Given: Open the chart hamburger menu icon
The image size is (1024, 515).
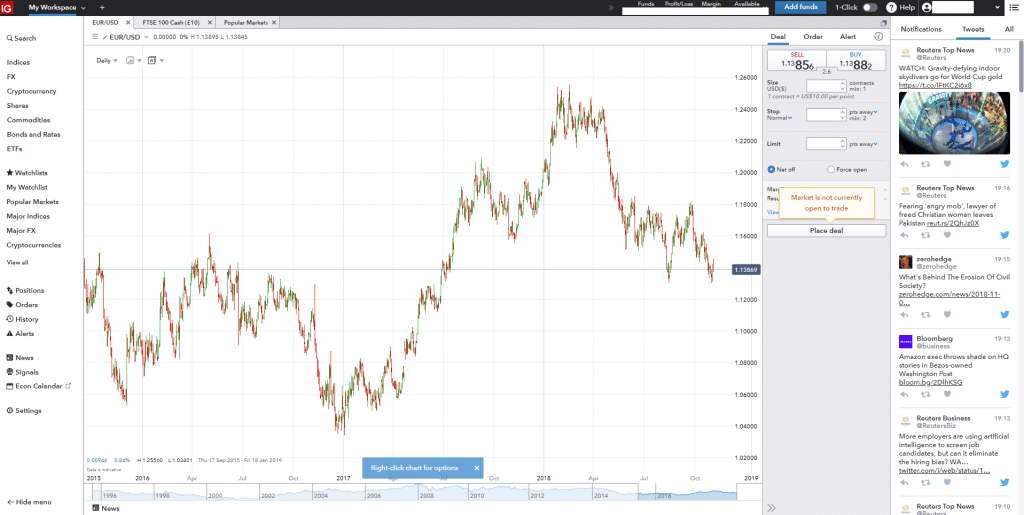Looking at the screenshot, I should pos(95,37).
